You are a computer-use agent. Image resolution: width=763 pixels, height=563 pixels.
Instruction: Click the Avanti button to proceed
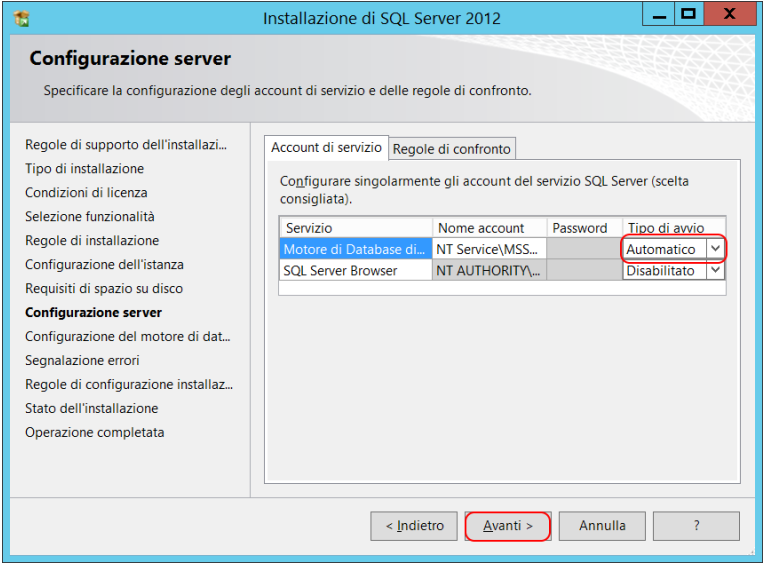click(x=508, y=526)
